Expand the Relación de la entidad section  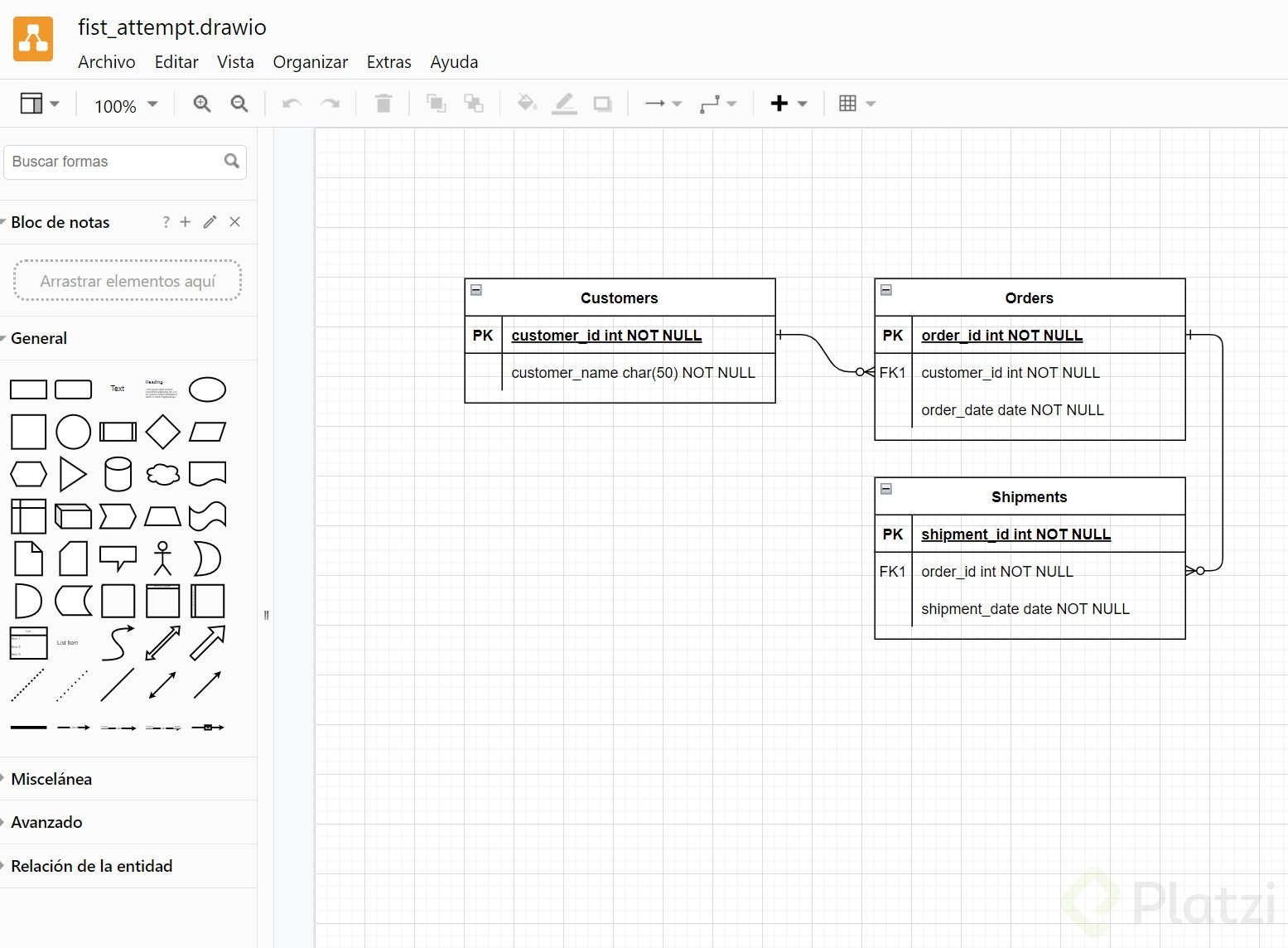pyautogui.click(x=92, y=865)
